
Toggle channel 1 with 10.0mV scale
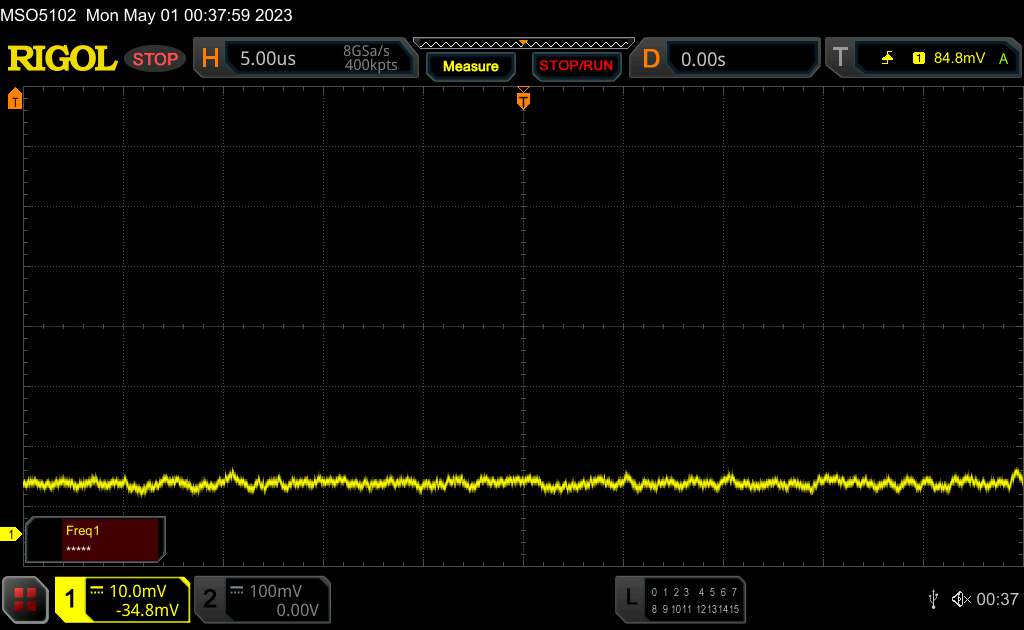click(122, 599)
